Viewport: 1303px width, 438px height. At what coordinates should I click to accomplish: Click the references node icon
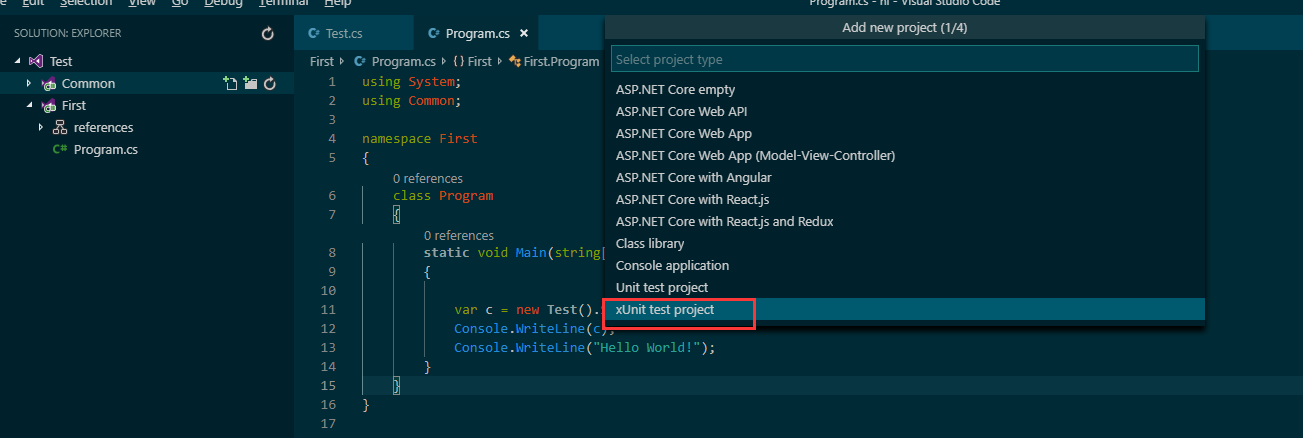(60, 128)
